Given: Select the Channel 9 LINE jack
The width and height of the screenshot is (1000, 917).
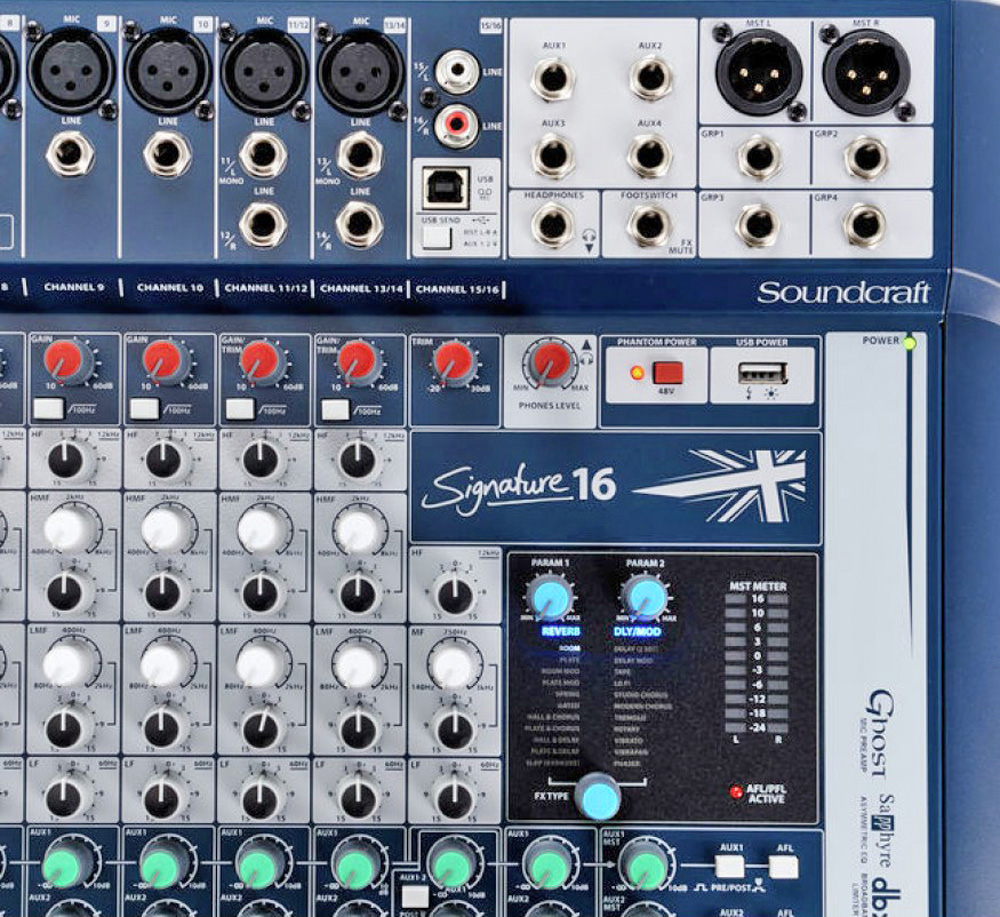Looking at the screenshot, I should (71, 154).
